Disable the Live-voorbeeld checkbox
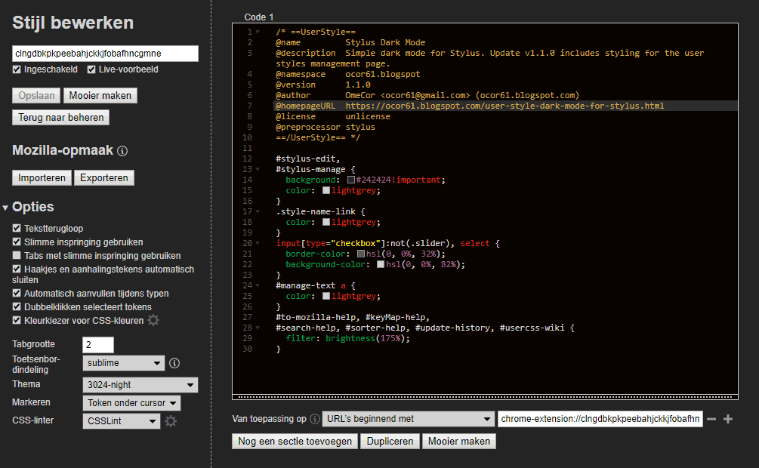Screen dimensions: 759x468 click(x=92, y=70)
